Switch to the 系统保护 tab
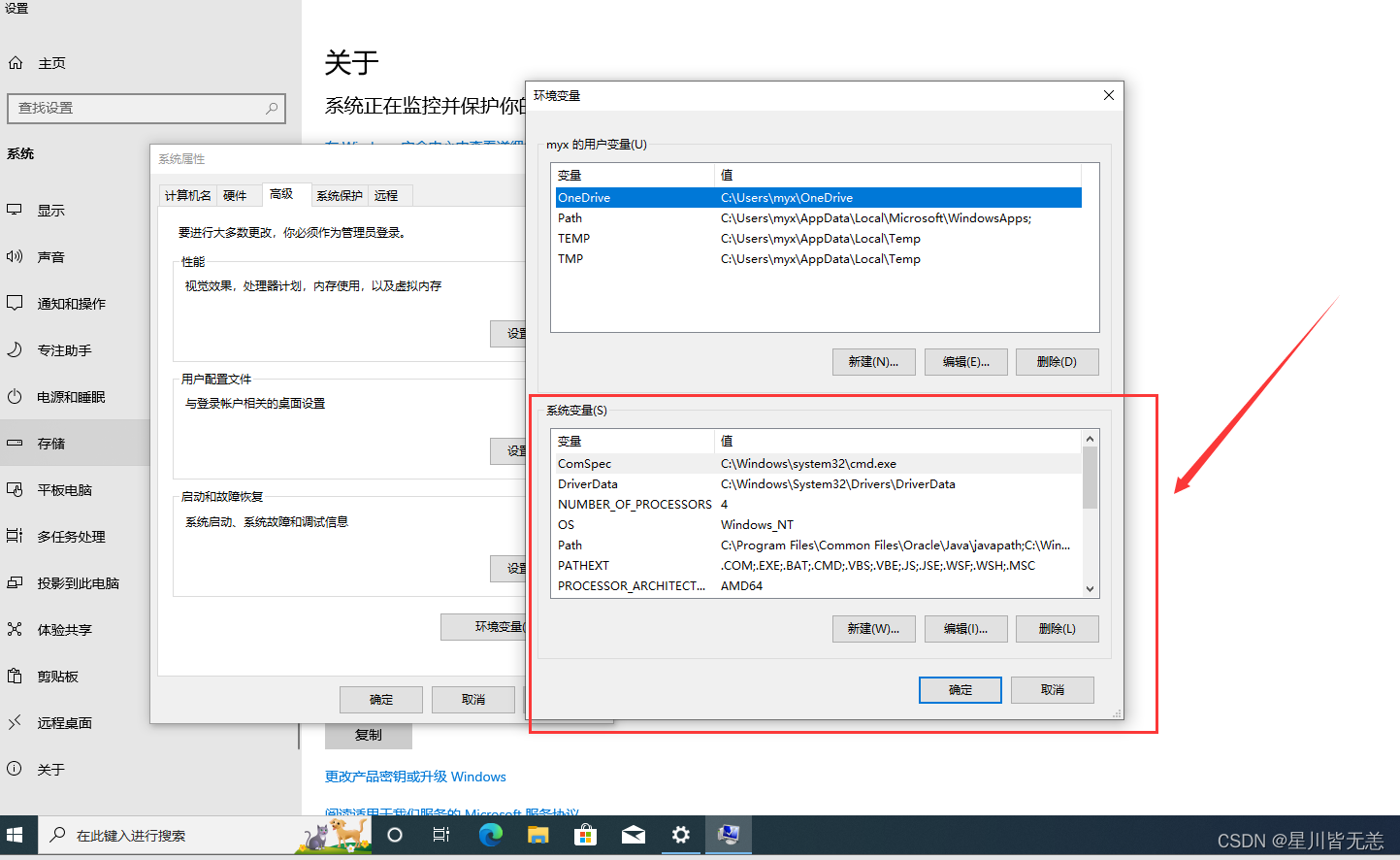1400x860 pixels. (339, 195)
